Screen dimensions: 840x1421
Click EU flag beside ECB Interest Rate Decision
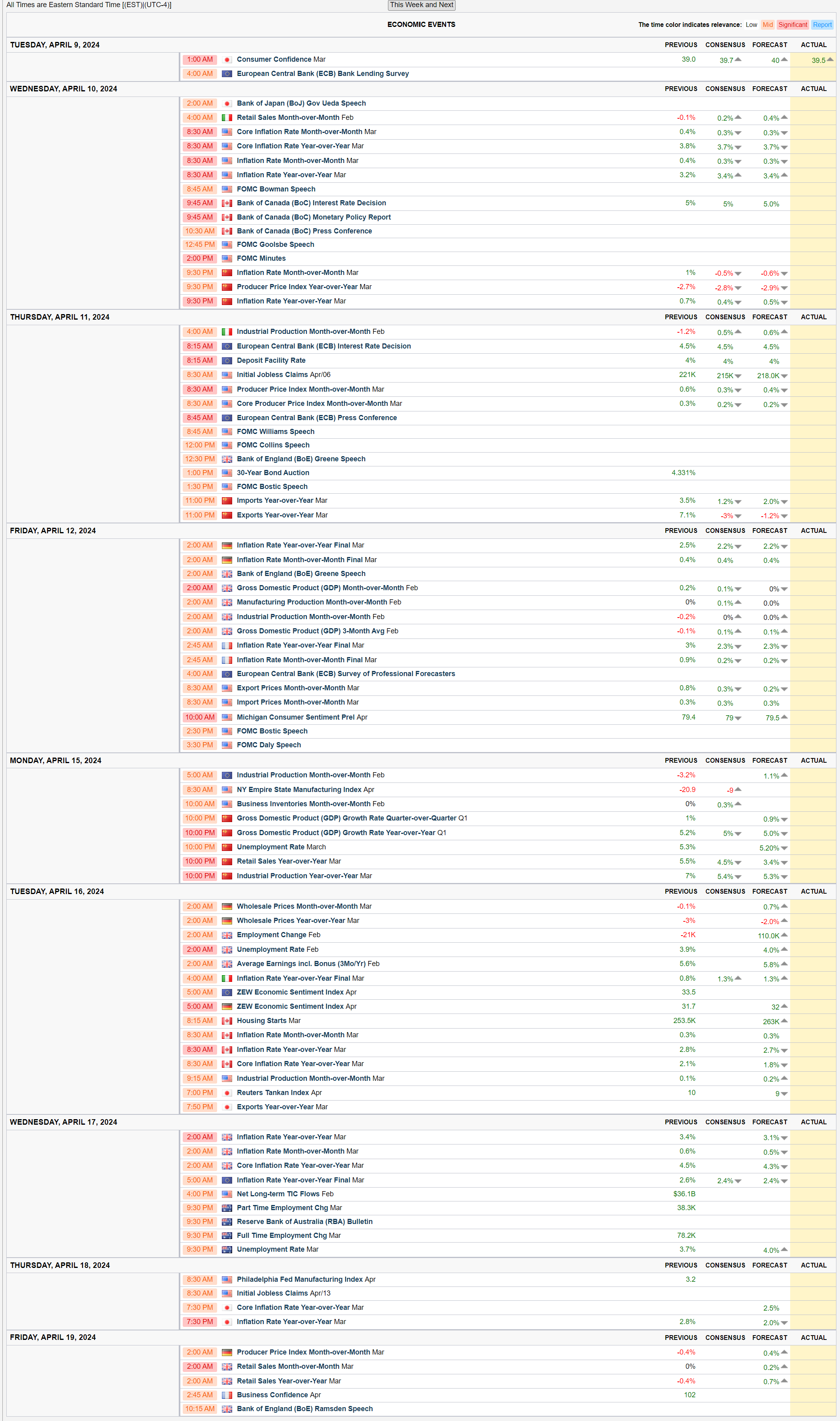pos(227,347)
